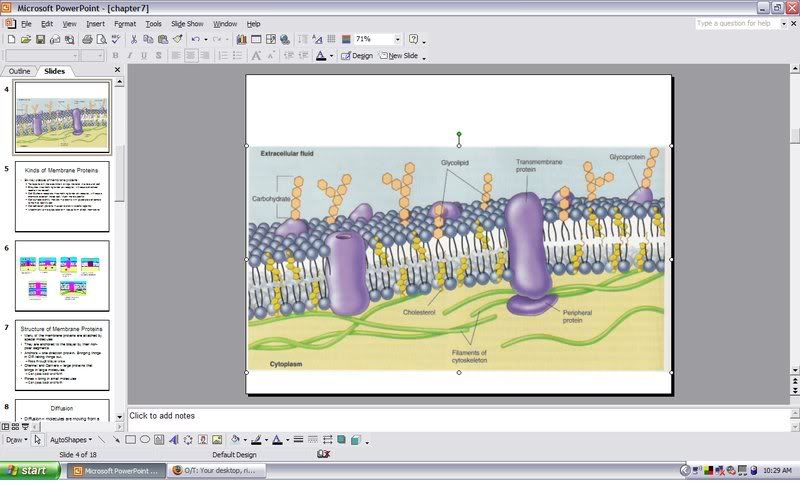The image size is (800, 486).
Task: Toggle Italic formatting
Action: click(x=130, y=56)
